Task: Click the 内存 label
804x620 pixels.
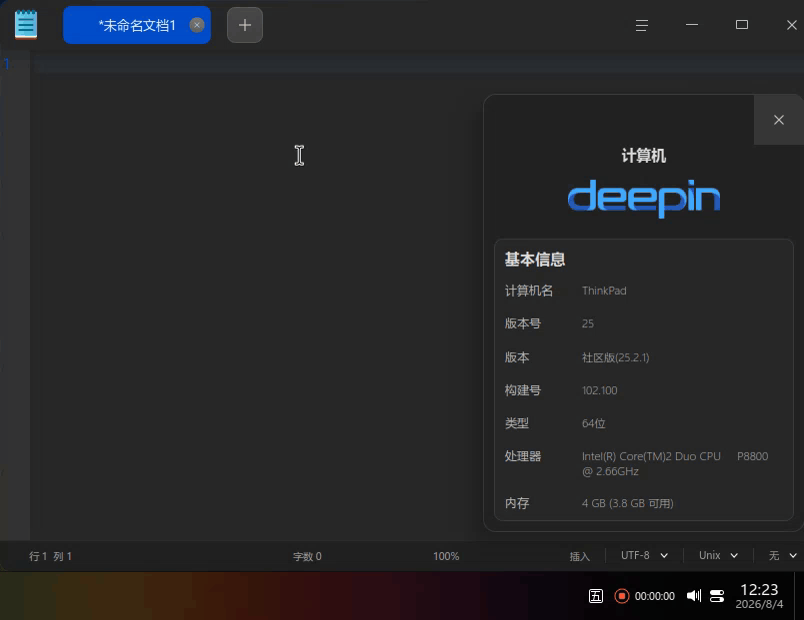Action: [517, 503]
